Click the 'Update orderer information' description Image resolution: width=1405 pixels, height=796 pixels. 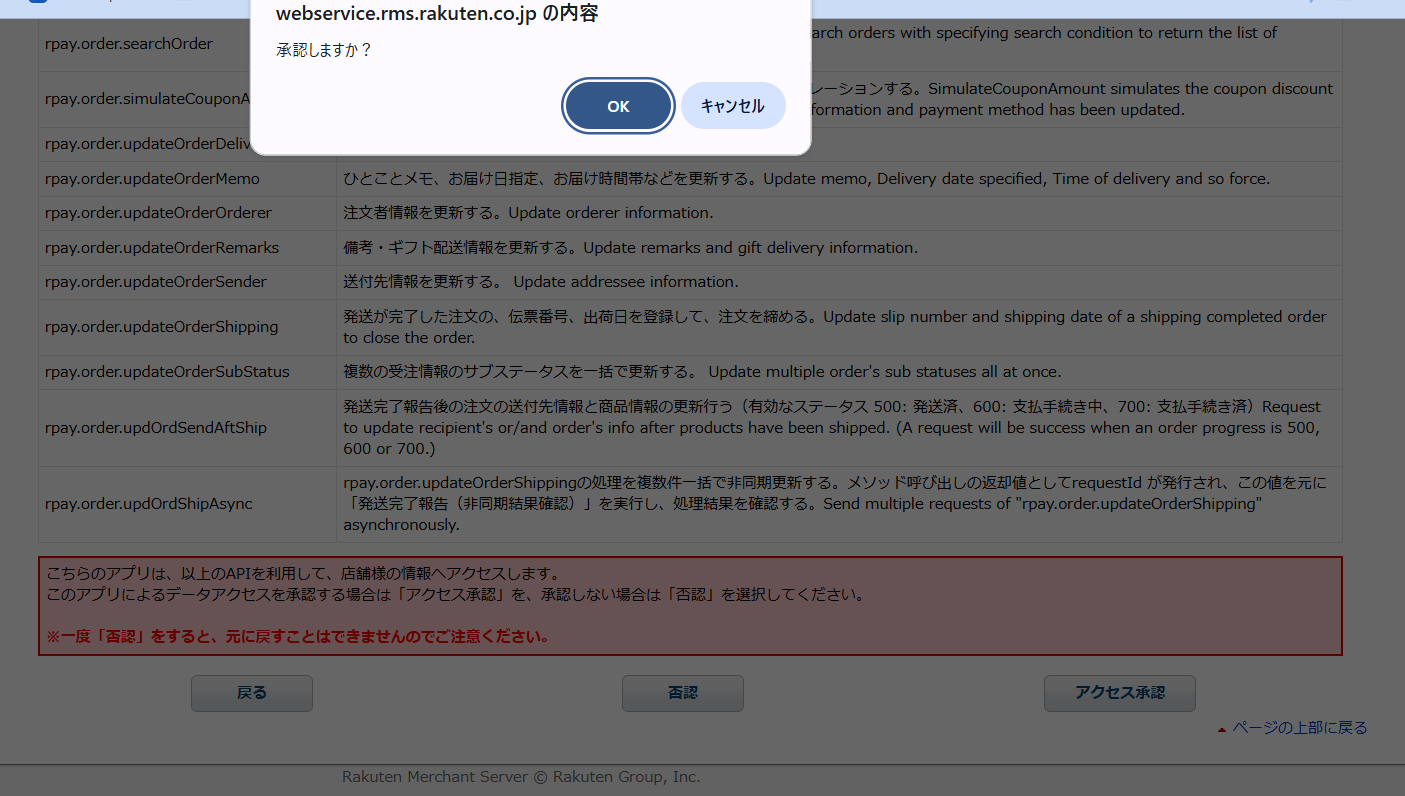[x=528, y=213]
